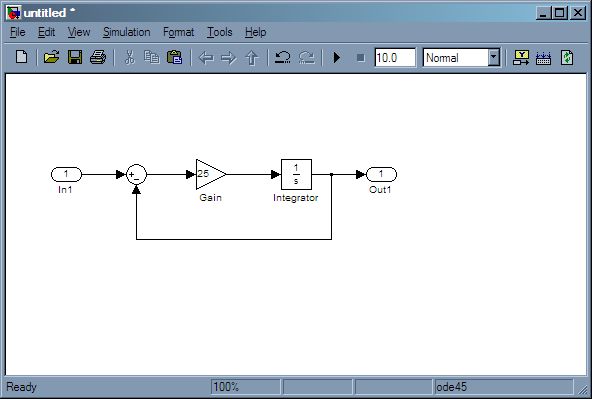592x400 pixels.
Task: Start the simulation with the play button
Action: tap(337, 57)
